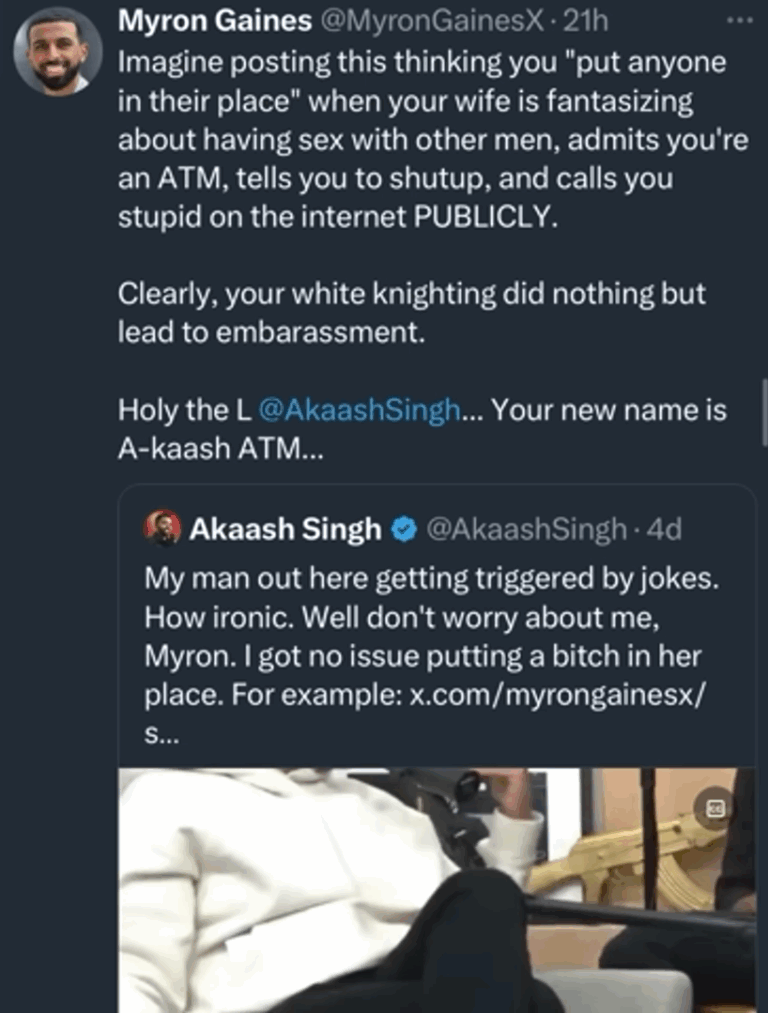Click the Myron Gaines display name

pos(215,20)
